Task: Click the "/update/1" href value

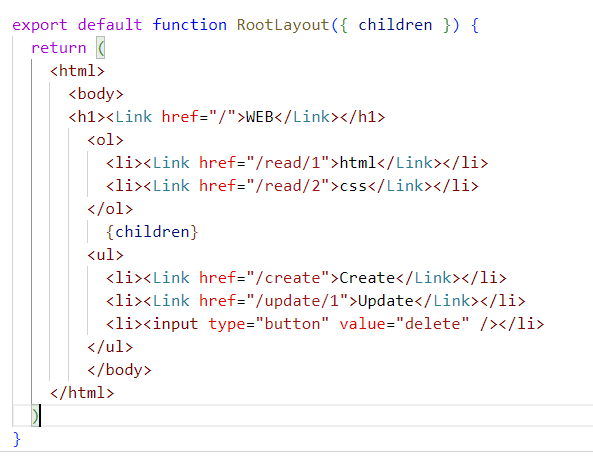Action: (x=298, y=301)
